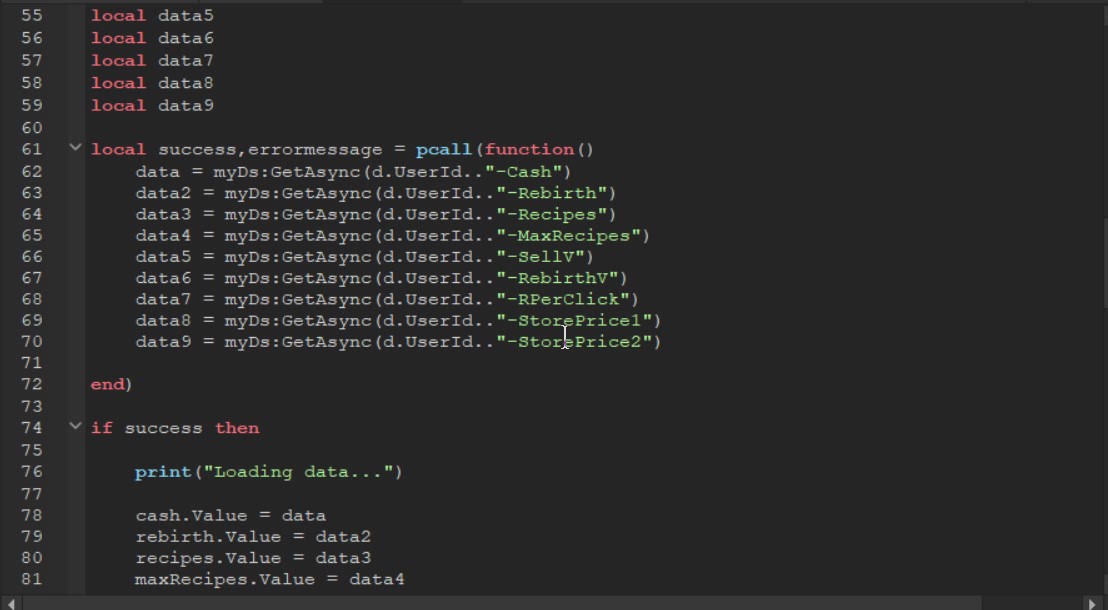Image resolution: width=1108 pixels, height=610 pixels.
Task: Click 'maxRecipes.Value = data4' assignment
Action: click(x=269, y=579)
